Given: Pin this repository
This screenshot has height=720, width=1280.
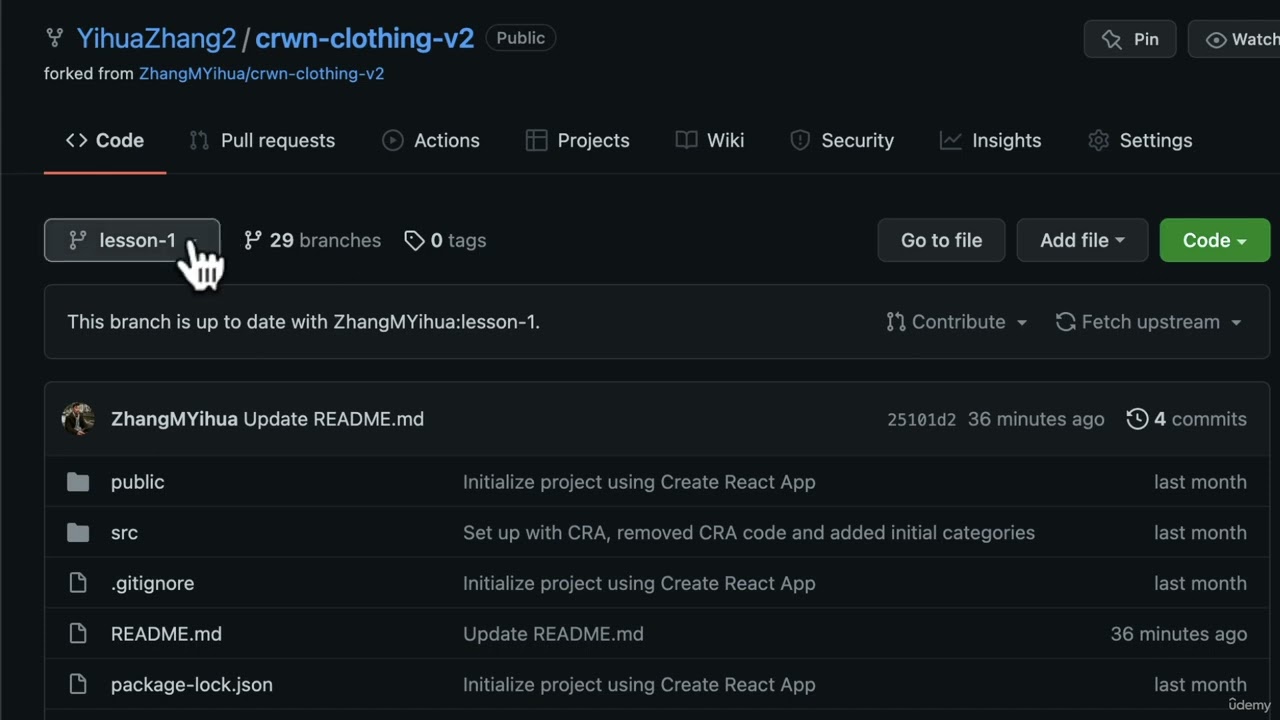Looking at the screenshot, I should coord(1130,39).
